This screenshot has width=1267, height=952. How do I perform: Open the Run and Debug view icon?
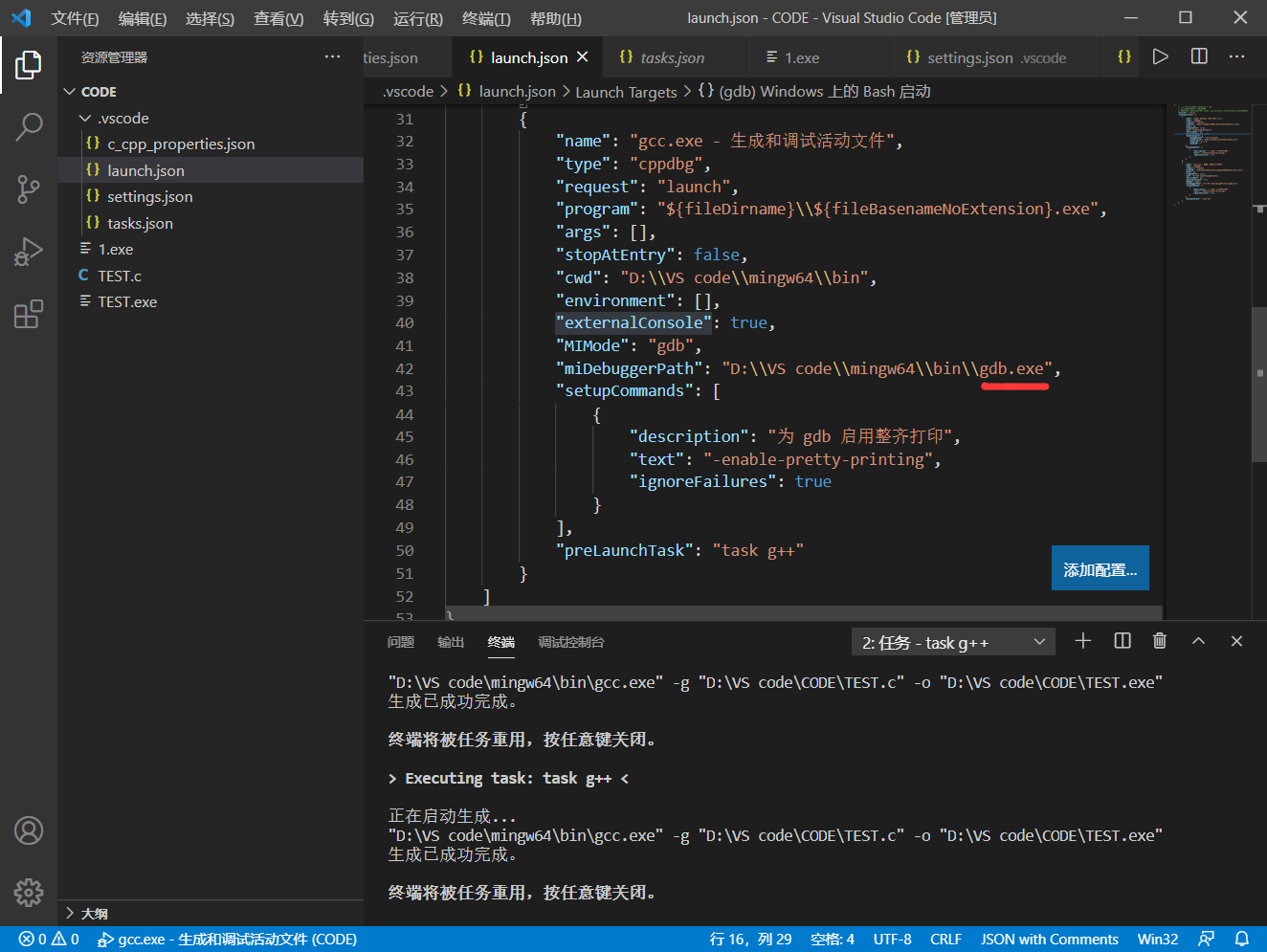click(x=29, y=252)
